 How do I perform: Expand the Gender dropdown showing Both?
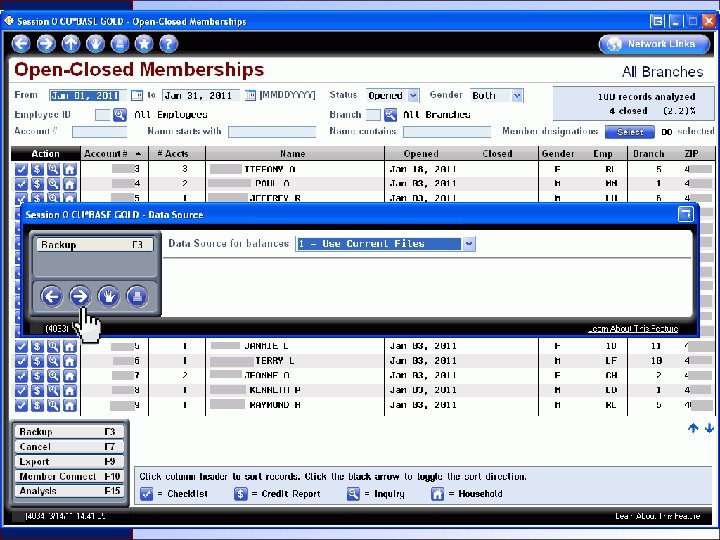click(x=518, y=96)
